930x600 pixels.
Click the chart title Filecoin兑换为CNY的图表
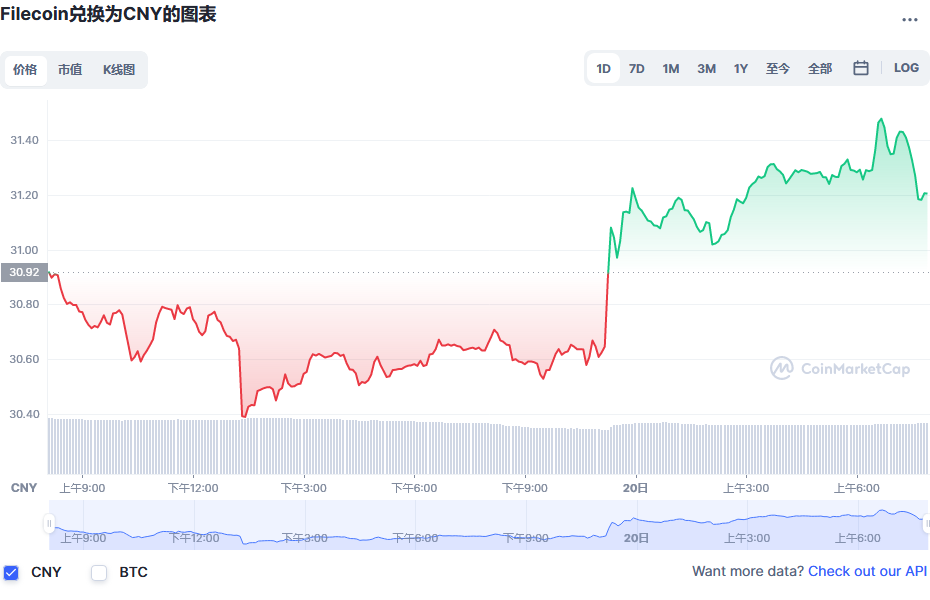pyautogui.click(x=108, y=14)
